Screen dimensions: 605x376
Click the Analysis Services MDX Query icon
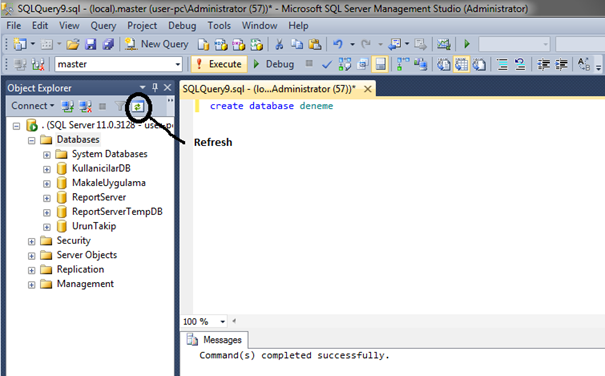tap(221, 44)
